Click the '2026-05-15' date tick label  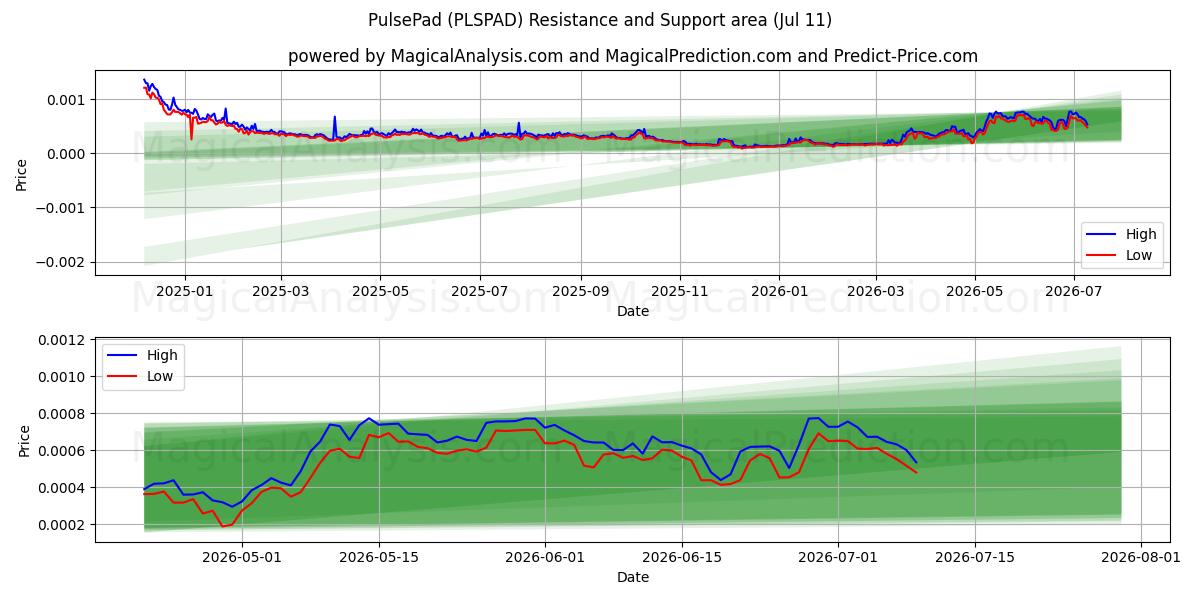coord(380,558)
